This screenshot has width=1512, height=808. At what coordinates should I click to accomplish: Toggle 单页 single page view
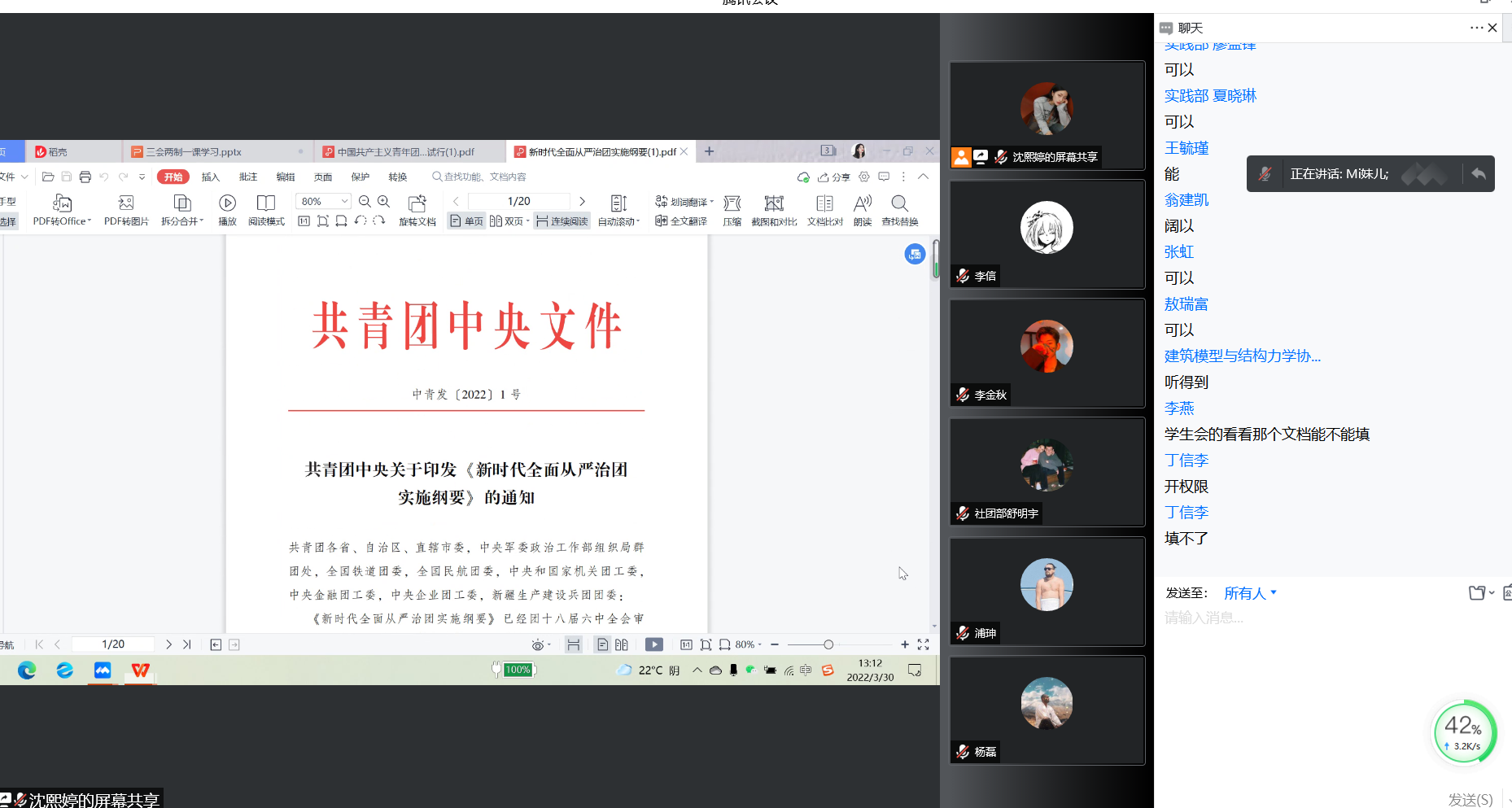(467, 221)
